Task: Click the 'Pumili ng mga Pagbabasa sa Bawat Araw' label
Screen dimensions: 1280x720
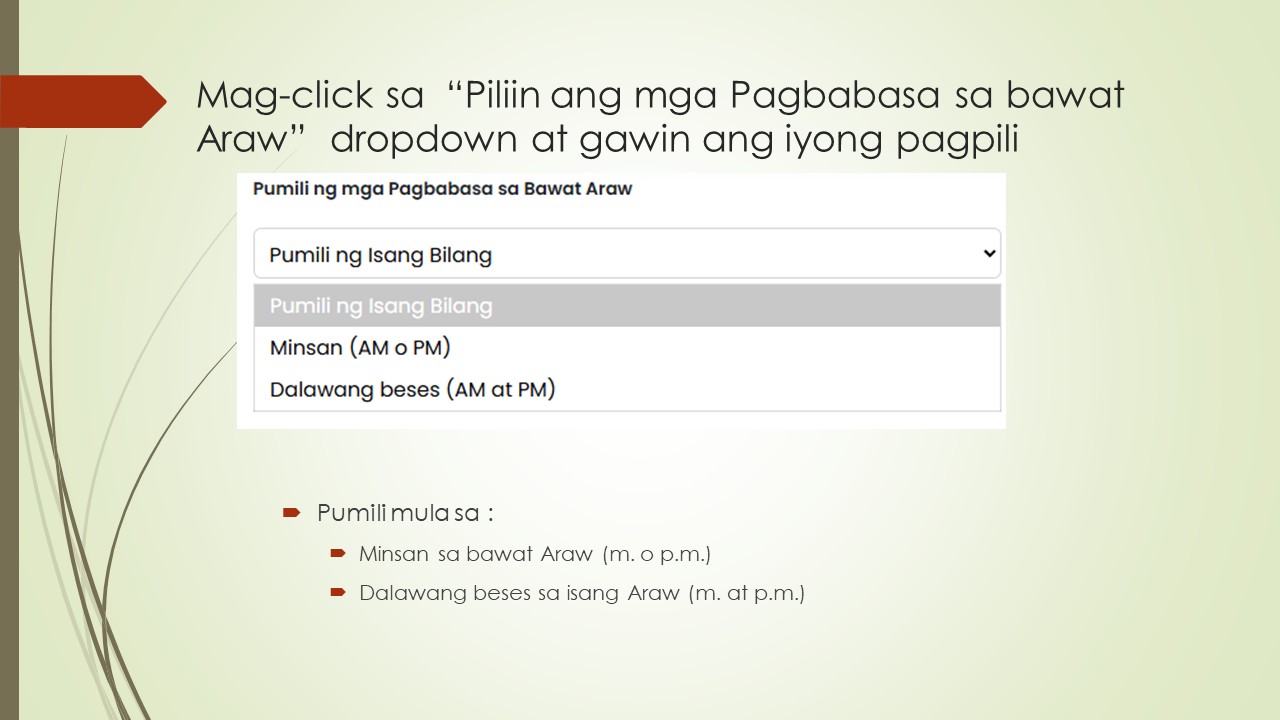Action: click(442, 188)
